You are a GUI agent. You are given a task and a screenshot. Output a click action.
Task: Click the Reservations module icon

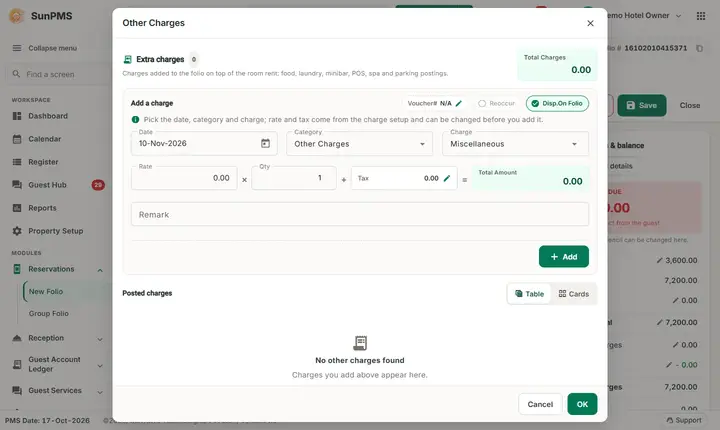tap(17, 269)
